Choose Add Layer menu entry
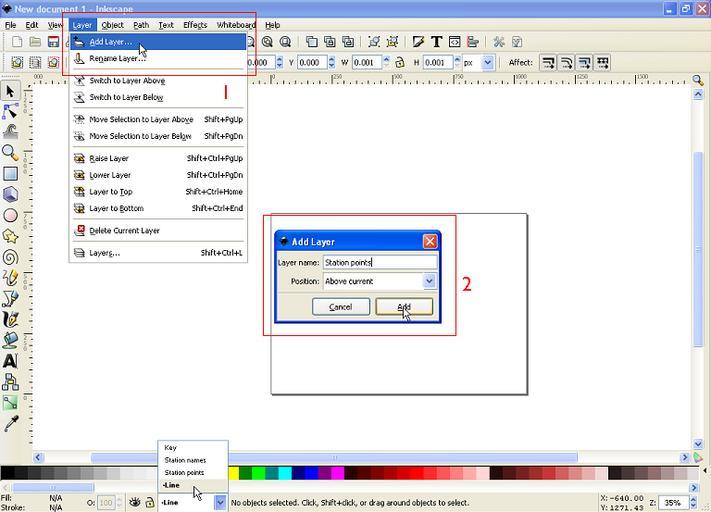The image size is (711, 512). [157, 42]
